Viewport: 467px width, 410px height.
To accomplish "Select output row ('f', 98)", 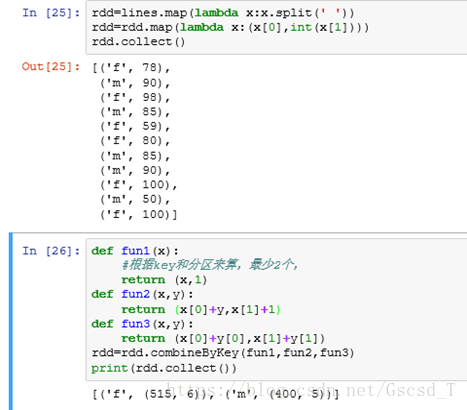I will pos(135,97).
